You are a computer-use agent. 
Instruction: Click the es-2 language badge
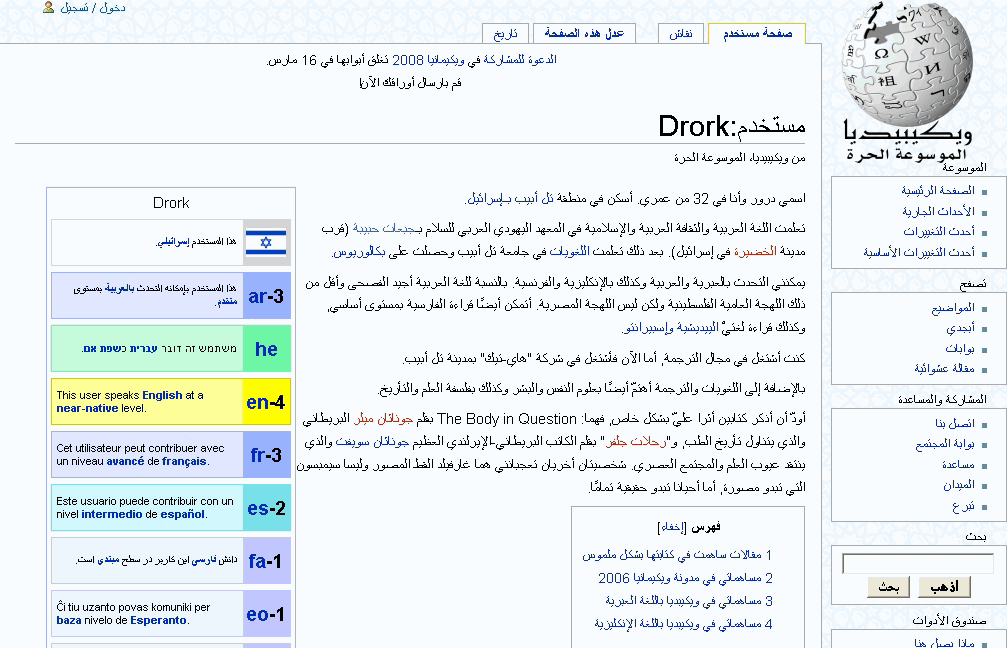(x=266, y=508)
